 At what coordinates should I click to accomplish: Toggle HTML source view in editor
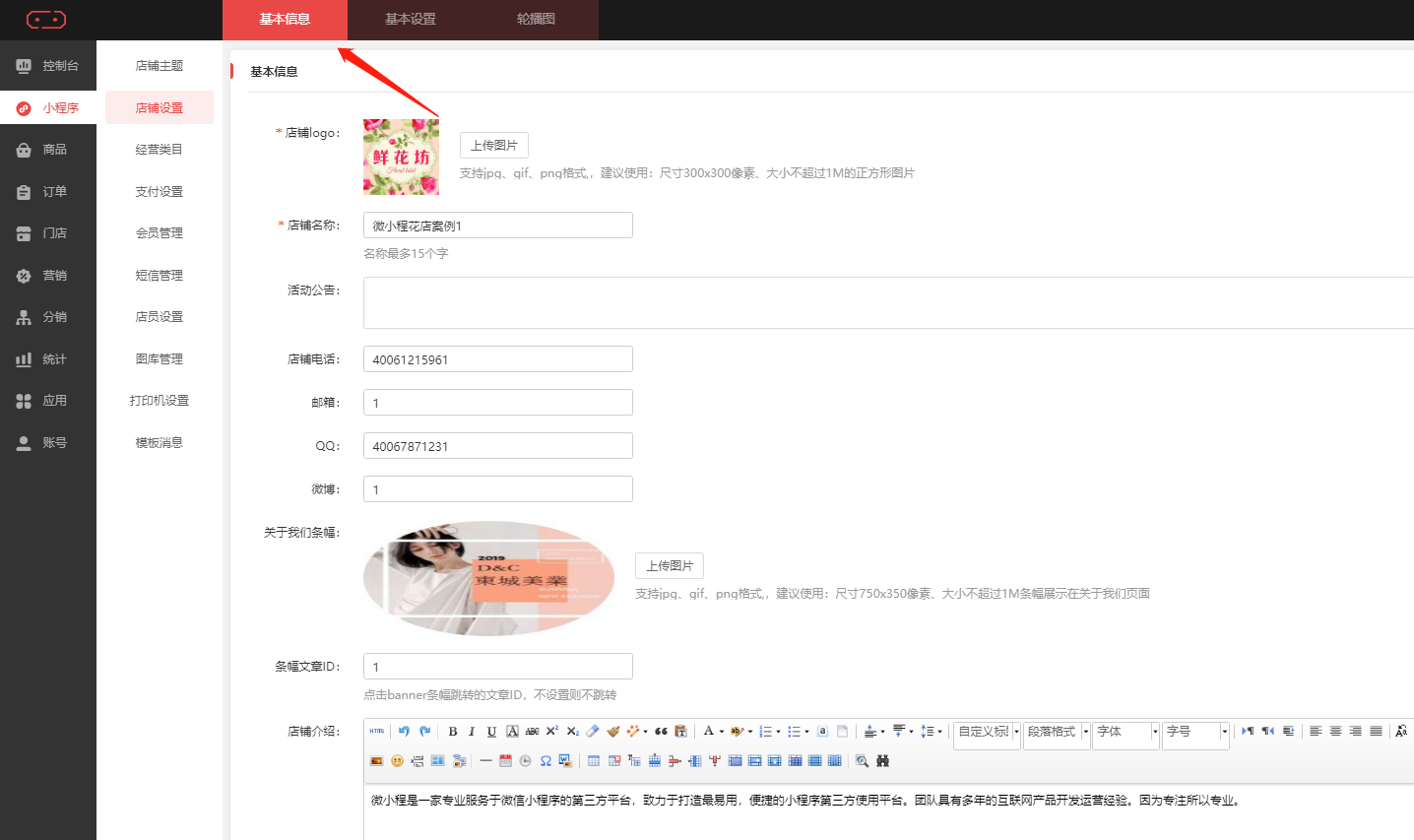click(x=377, y=731)
